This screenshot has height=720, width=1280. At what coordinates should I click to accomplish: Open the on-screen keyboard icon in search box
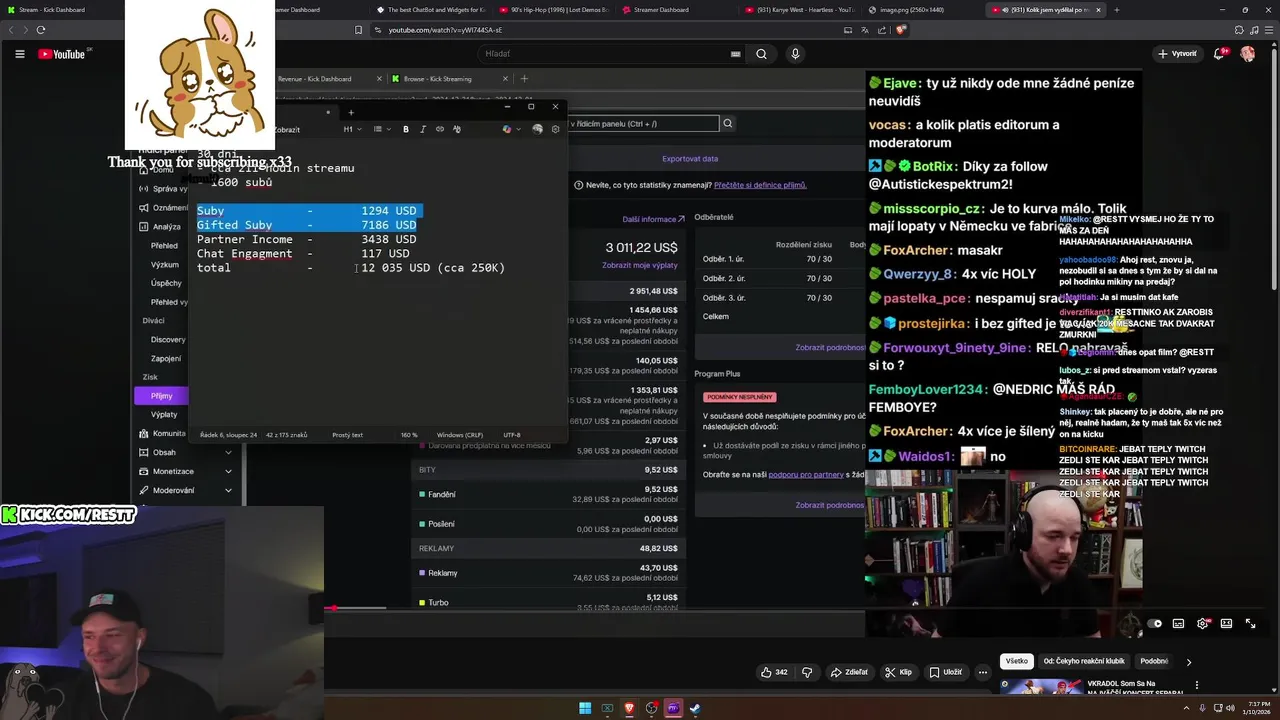736,54
